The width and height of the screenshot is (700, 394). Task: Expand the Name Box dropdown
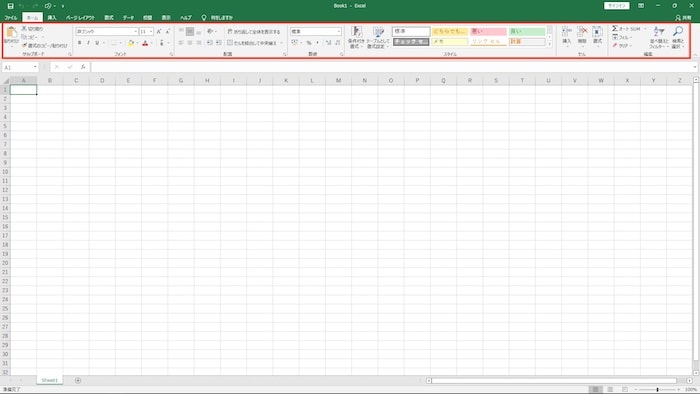click(35, 67)
